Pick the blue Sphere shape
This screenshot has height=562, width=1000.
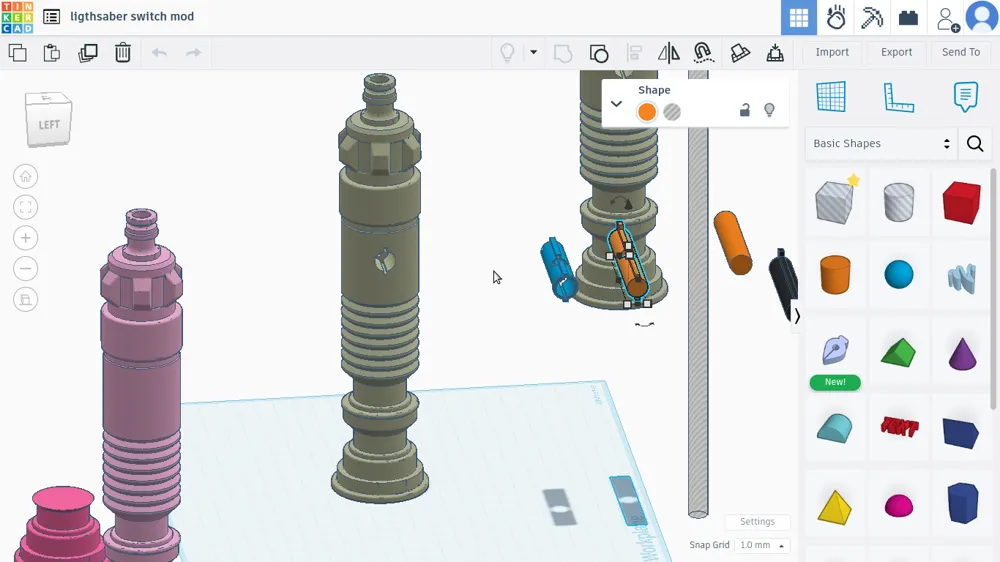click(x=899, y=274)
